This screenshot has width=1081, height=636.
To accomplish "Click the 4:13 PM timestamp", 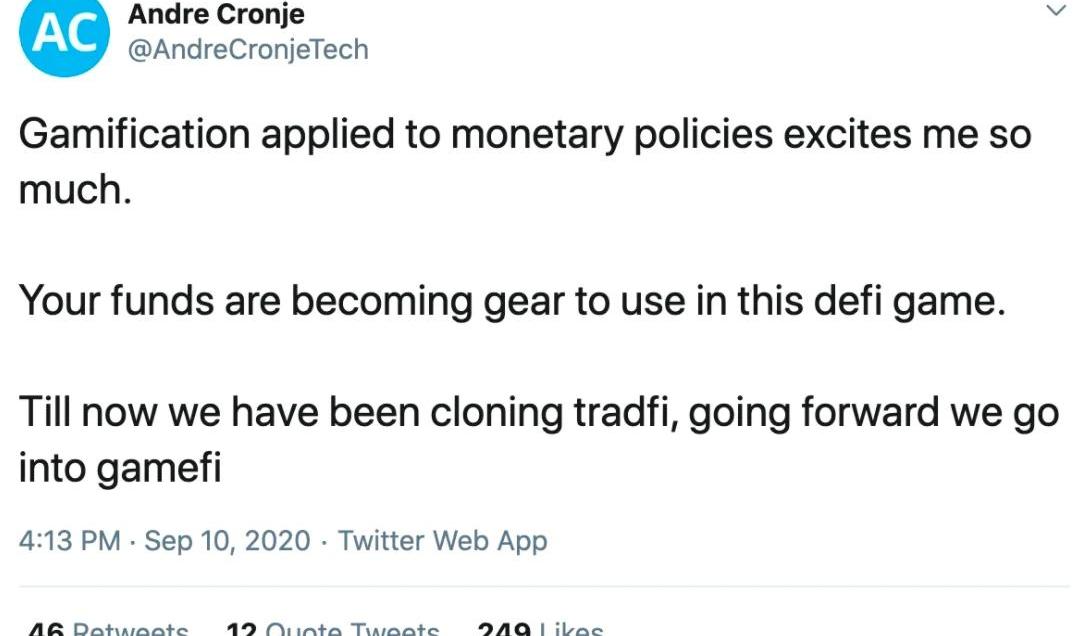I will click(69, 542).
